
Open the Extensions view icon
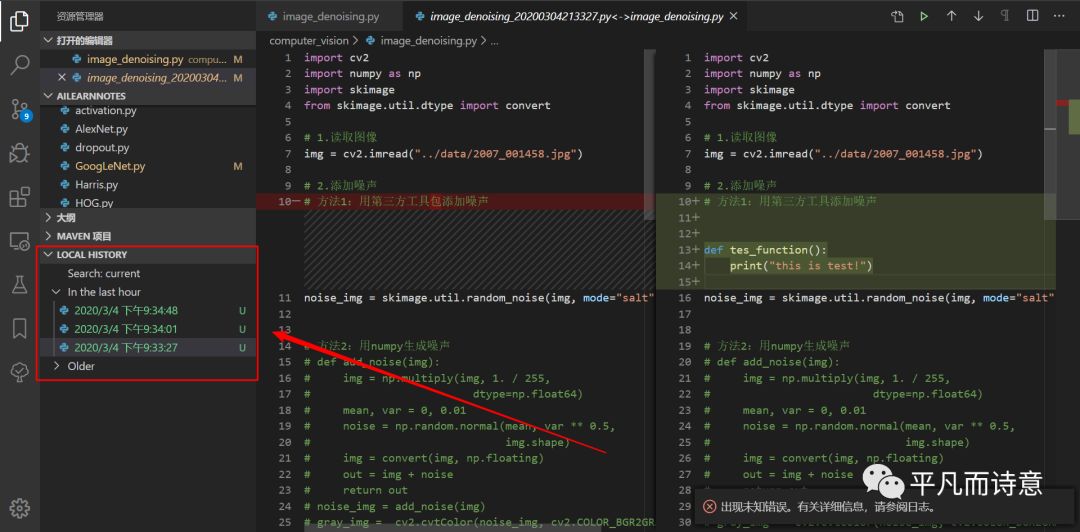pyautogui.click(x=19, y=196)
